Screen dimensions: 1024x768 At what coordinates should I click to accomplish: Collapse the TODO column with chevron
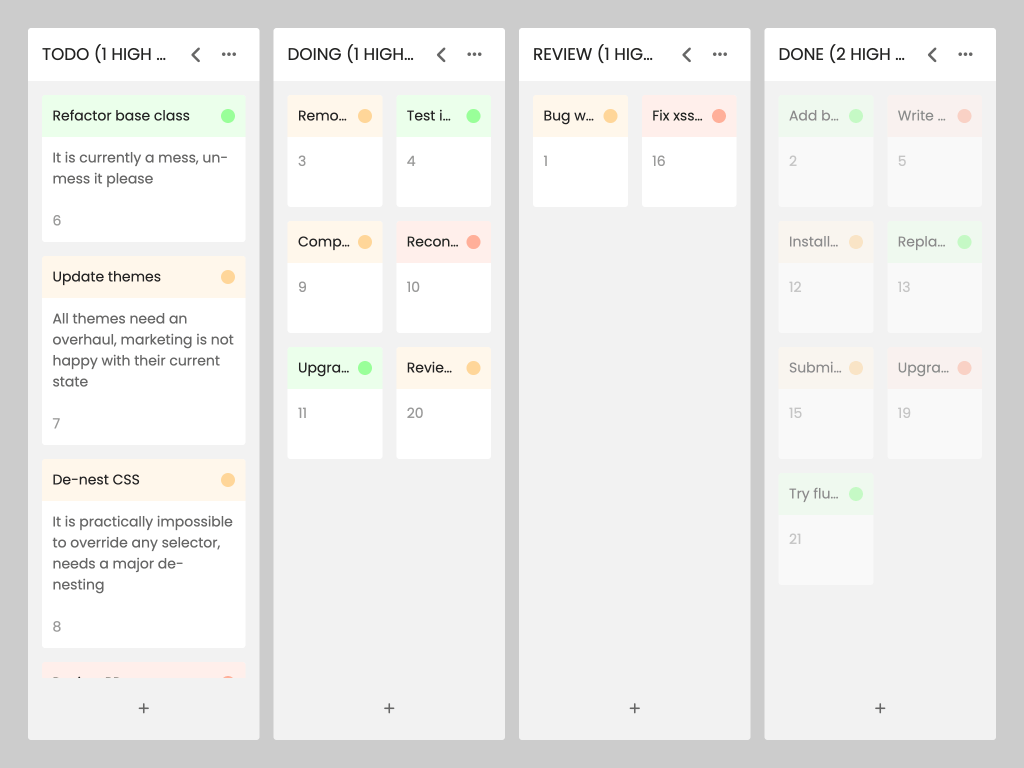click(x=196, y=55)
